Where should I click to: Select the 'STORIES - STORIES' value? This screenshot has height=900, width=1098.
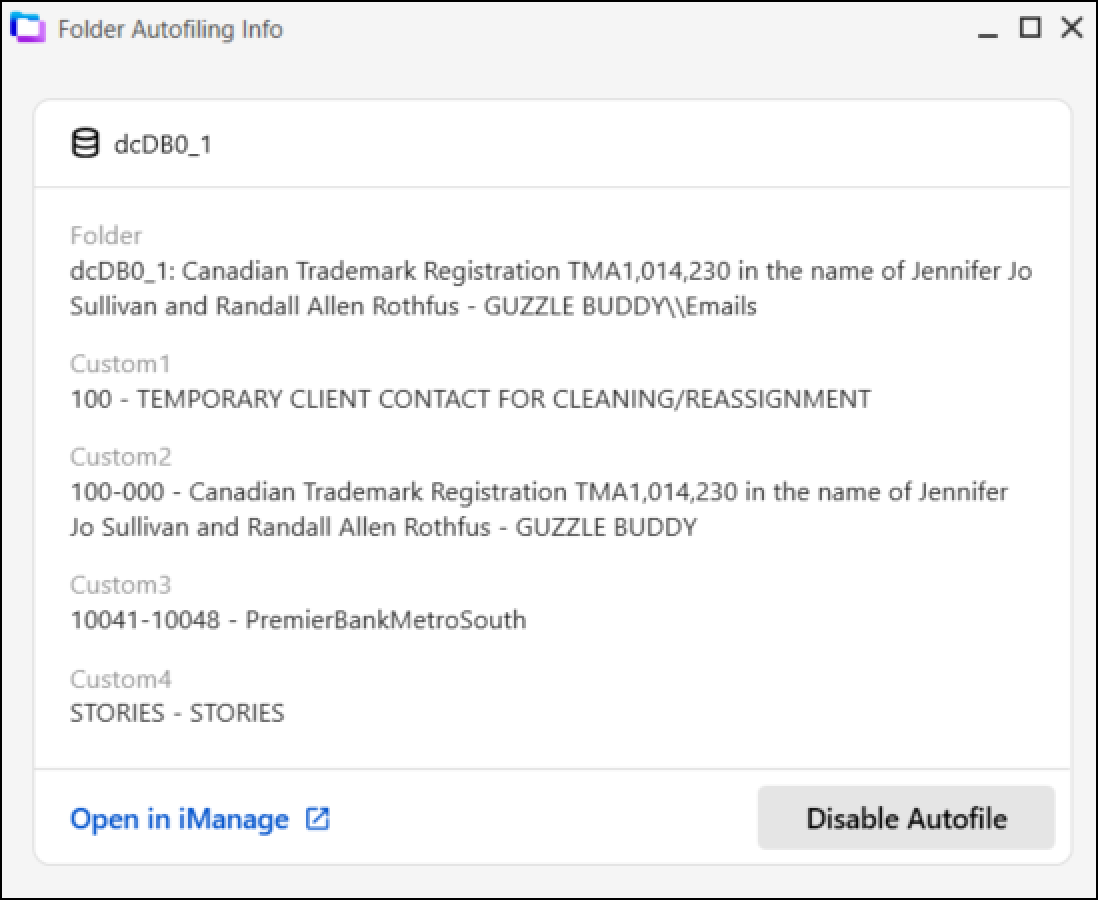pos(177,713)
